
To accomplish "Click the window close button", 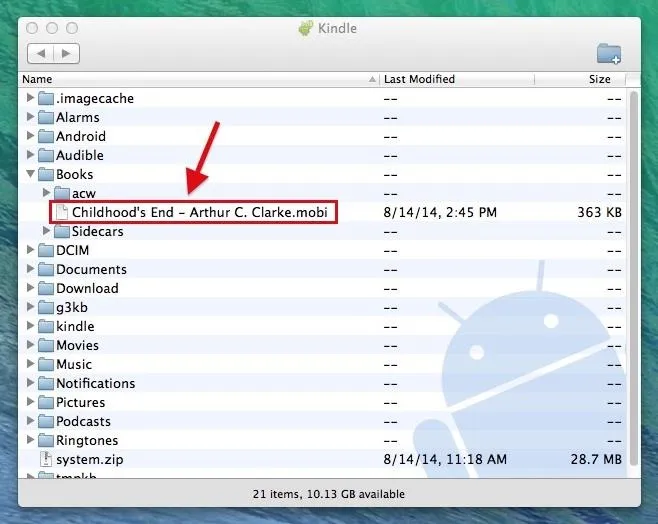I will [32, 28].
